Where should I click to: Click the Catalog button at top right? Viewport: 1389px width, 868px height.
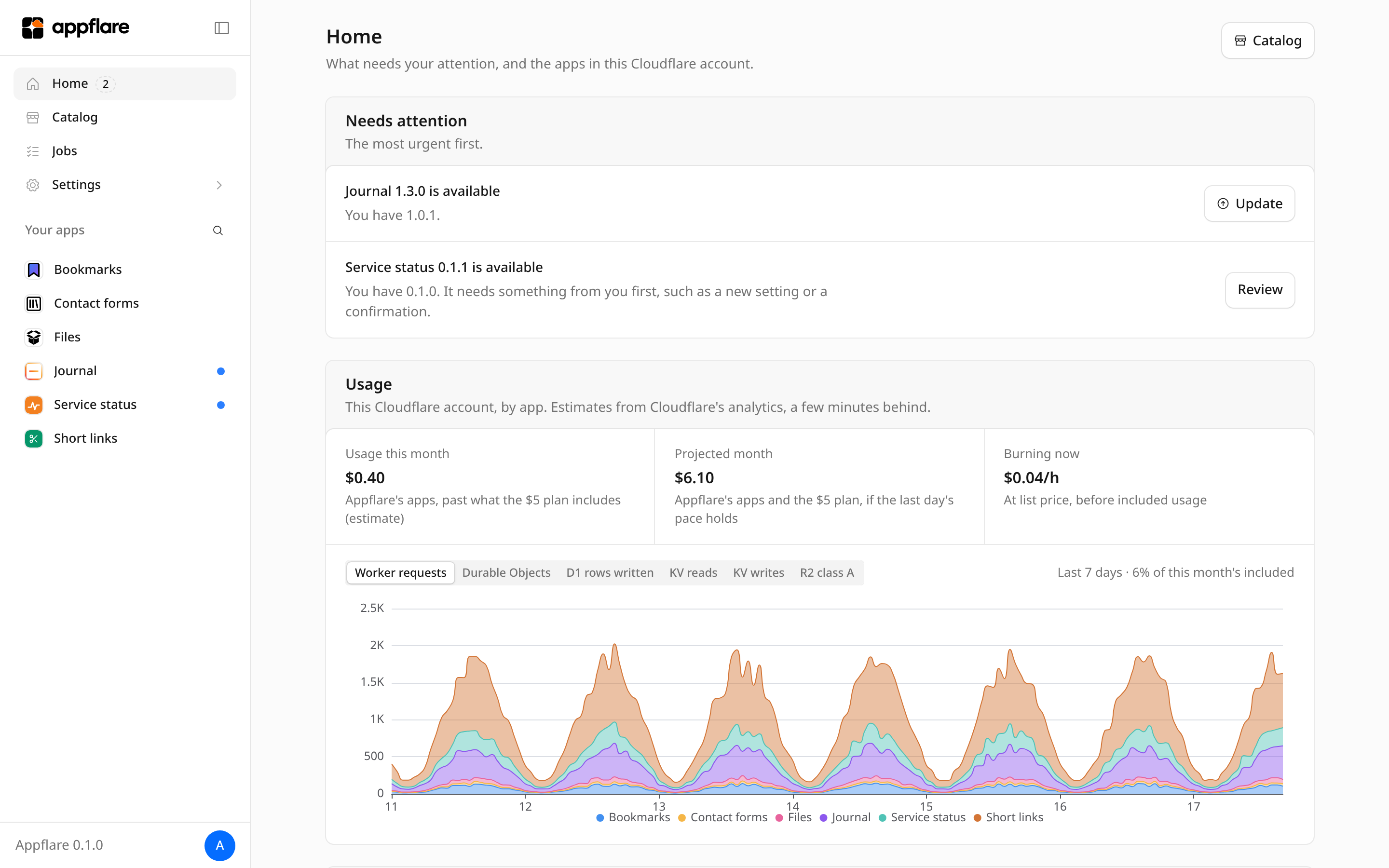click(x=1267, y=41)
